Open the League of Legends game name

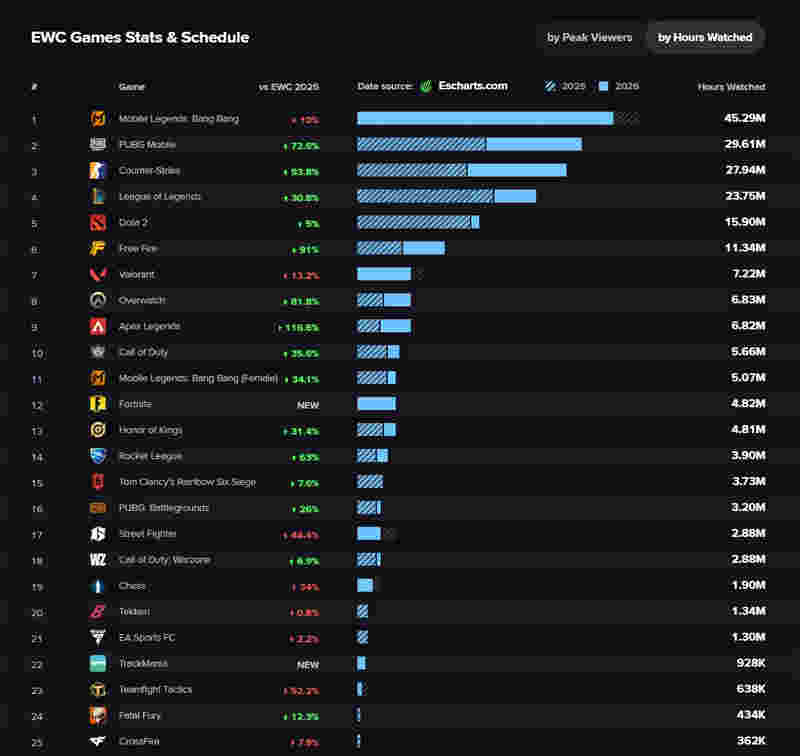click(160, 197)
